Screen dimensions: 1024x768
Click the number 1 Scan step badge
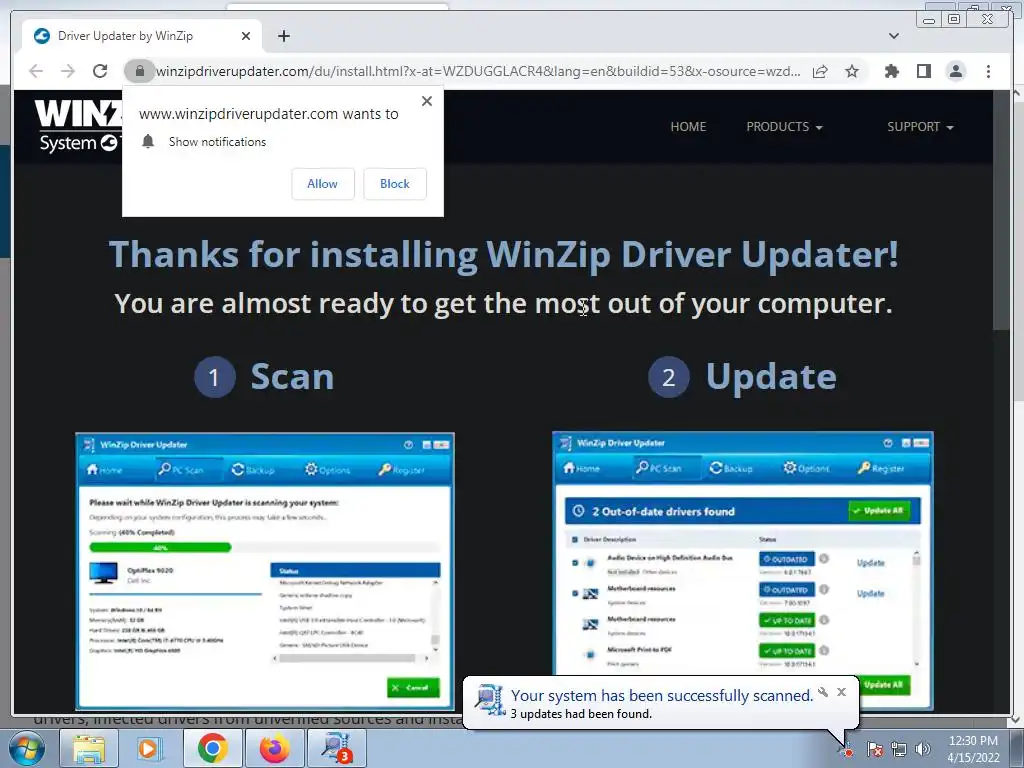(214, 377)
